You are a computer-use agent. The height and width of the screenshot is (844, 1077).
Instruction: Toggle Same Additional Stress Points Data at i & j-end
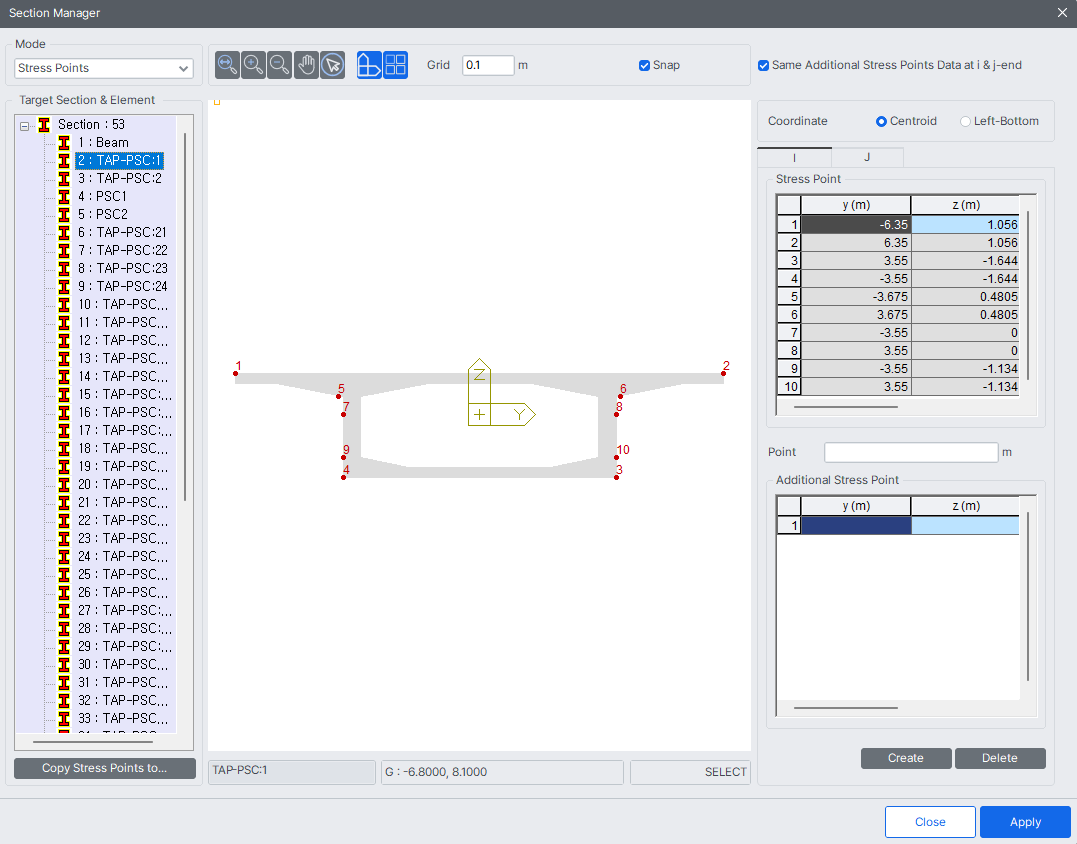point(763,65)
